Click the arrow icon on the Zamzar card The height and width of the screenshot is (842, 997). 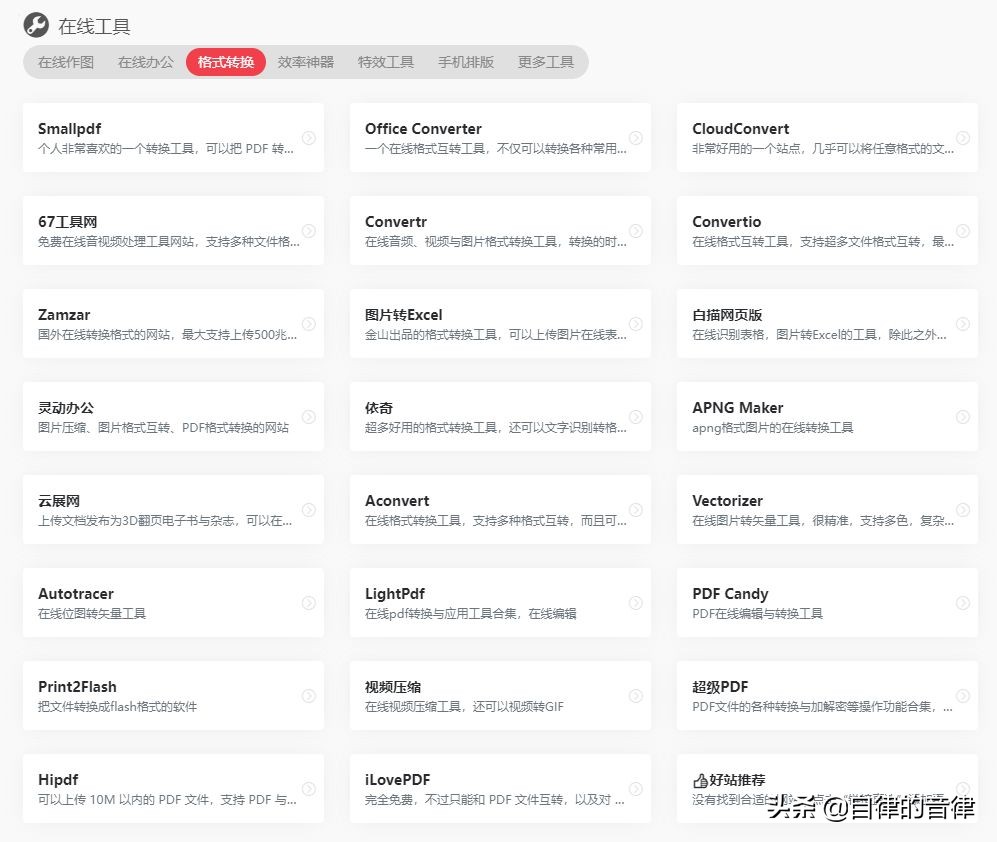(309, 324)
